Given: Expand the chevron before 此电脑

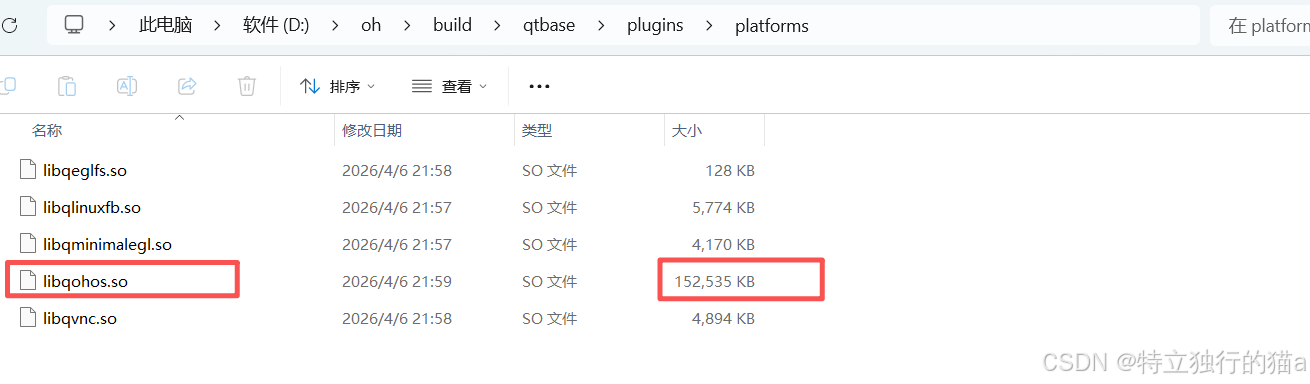Looking at the screenshot, I should coord(112,26).
